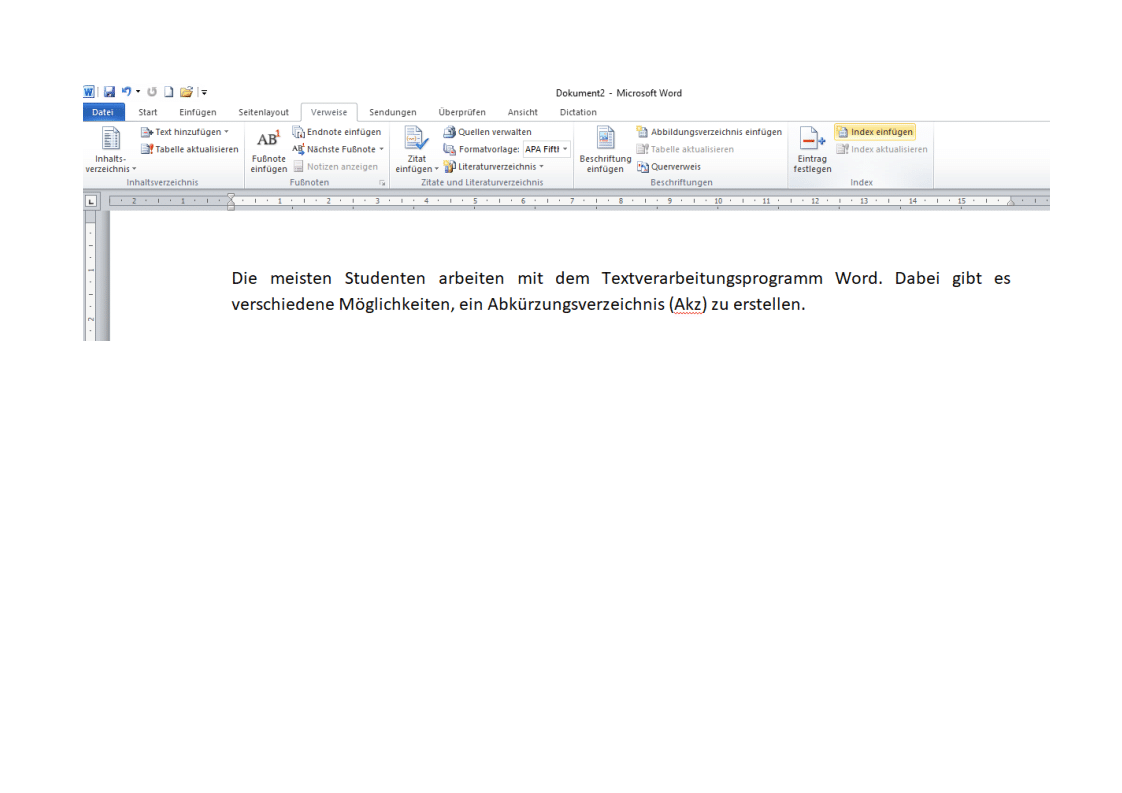Click the misspelled word 'Akz' in text
This screenshot has height=793, width=1122.
point(688,305)
